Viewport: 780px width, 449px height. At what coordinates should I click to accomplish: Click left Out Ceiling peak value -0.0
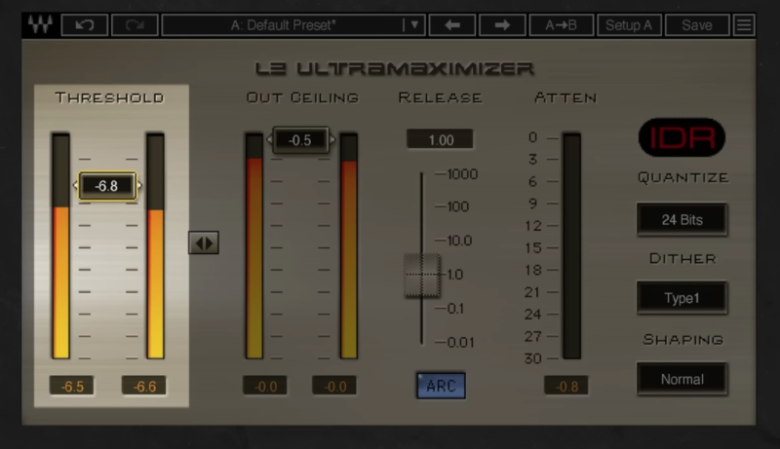265,386
